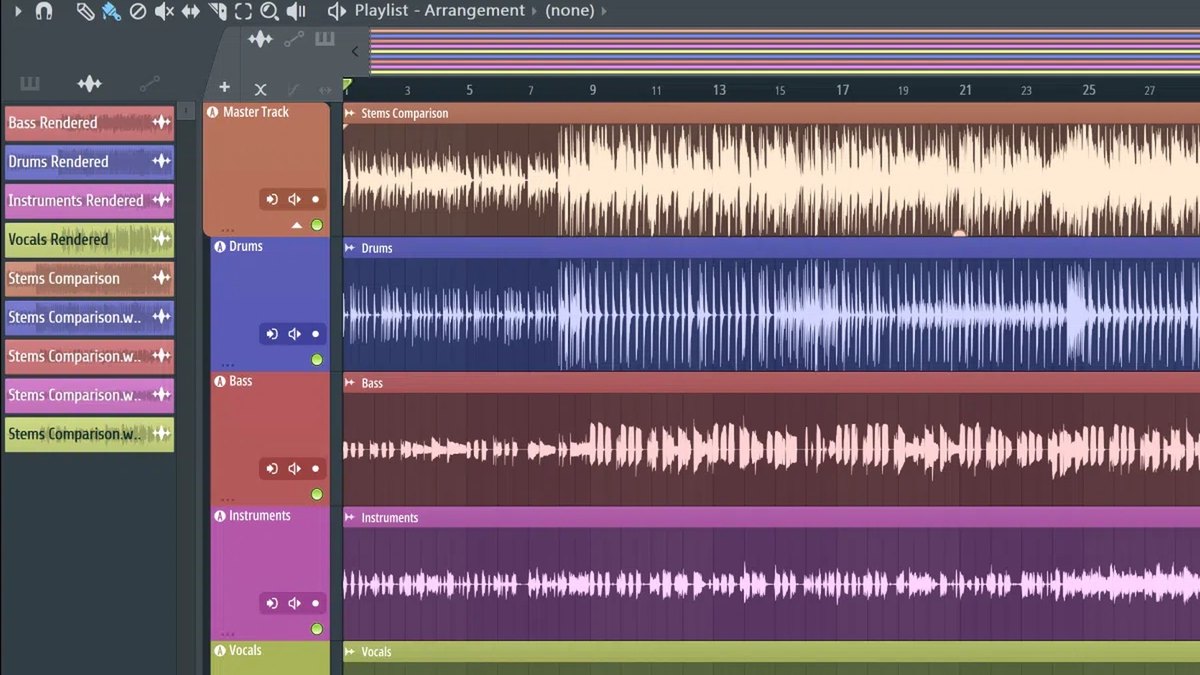Click bar 17 on the timeline ruler
This screenshot has height=675, width=1200.
[842, 90]
